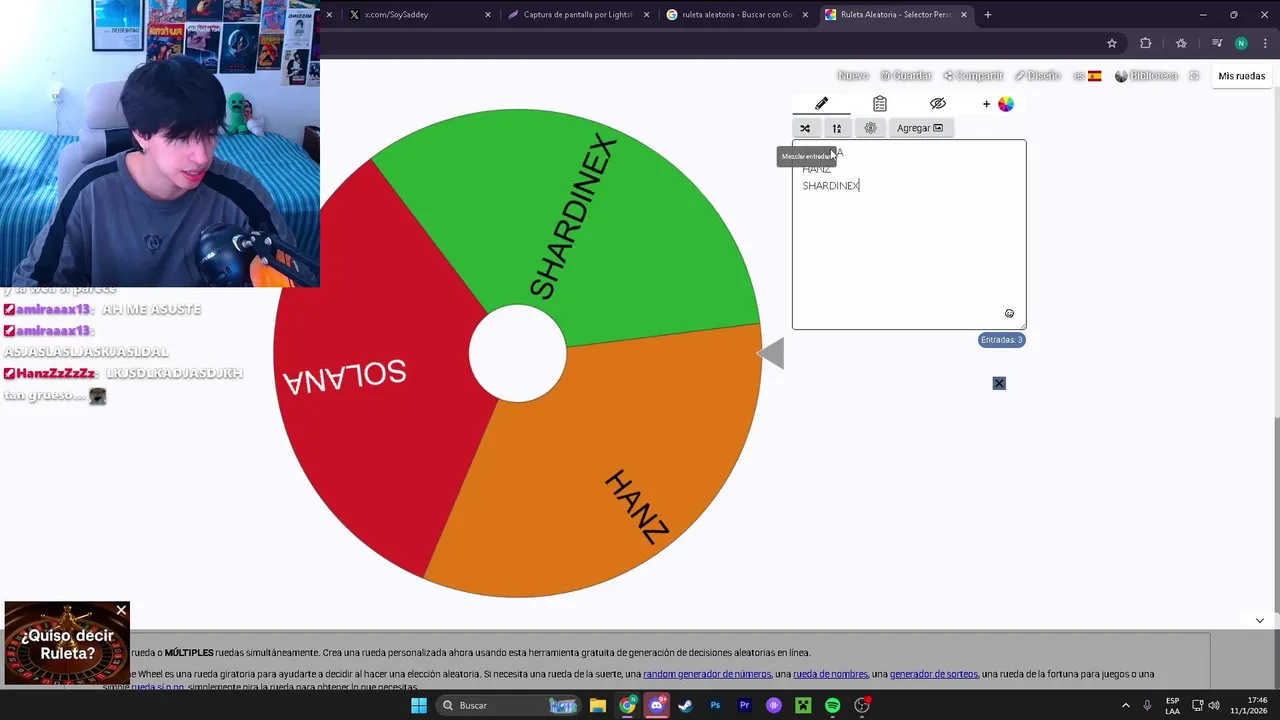1280x720 pixels.
Task: Click the Agregar image button
Action: (x=919, y=128)
